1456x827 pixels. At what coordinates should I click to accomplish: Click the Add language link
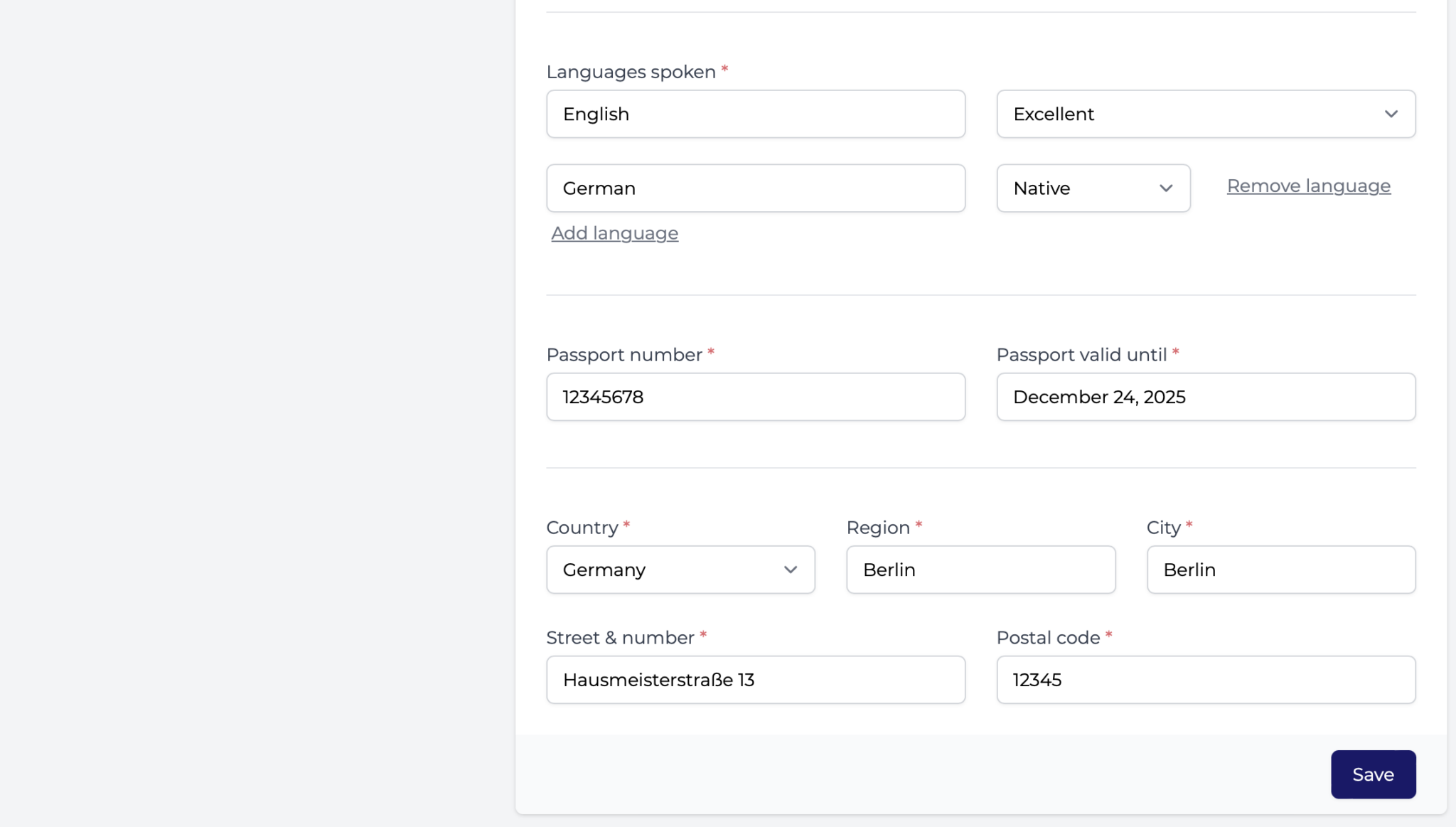pyautogui.click(x=615, y=233)
